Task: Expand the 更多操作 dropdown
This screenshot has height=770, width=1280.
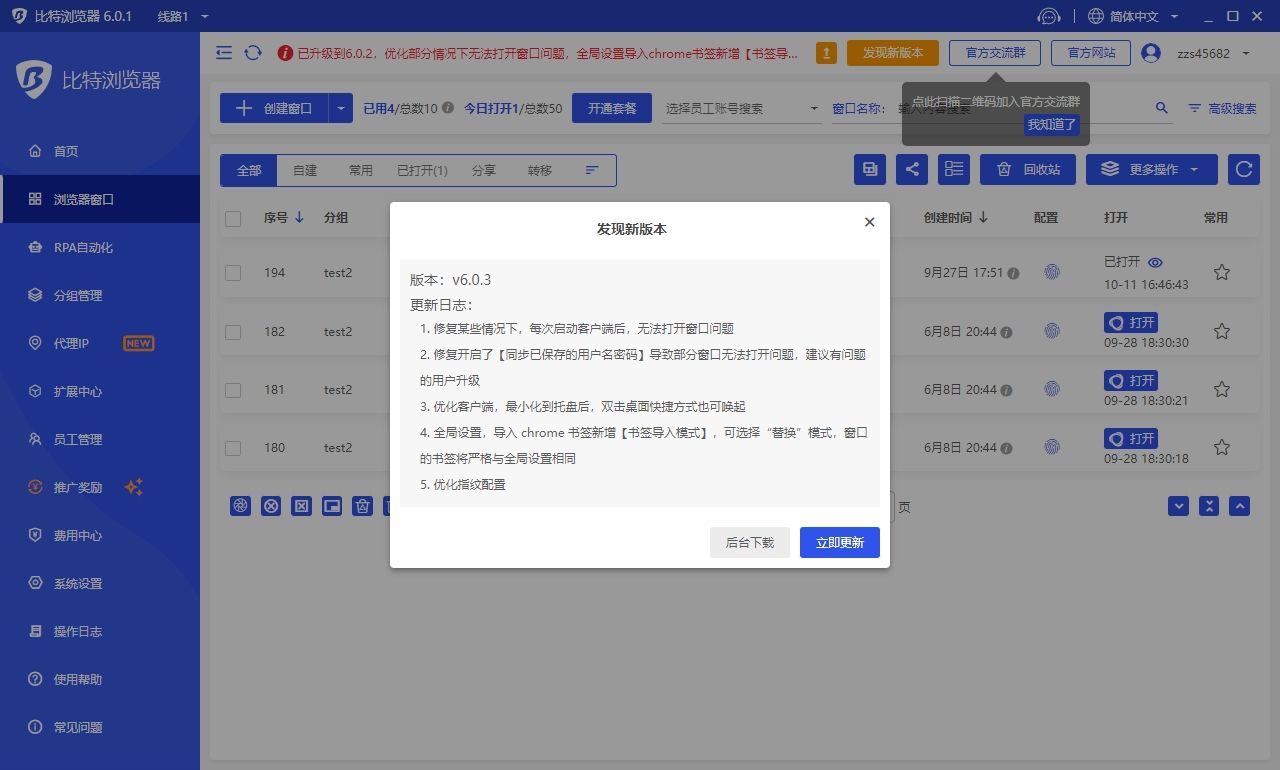Action: 1151,169
